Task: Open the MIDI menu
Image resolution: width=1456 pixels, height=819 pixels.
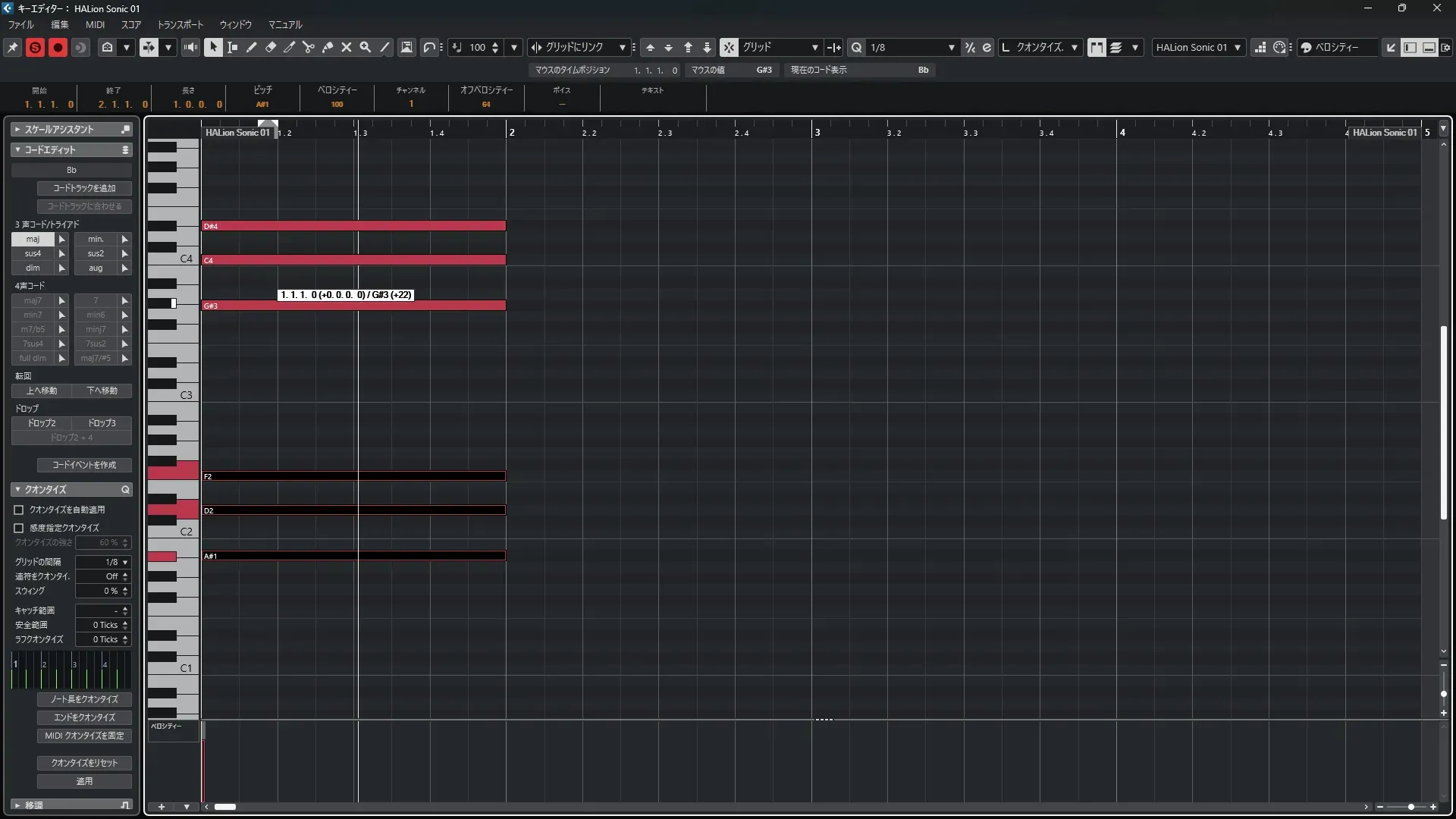Action: pos(95,24)
